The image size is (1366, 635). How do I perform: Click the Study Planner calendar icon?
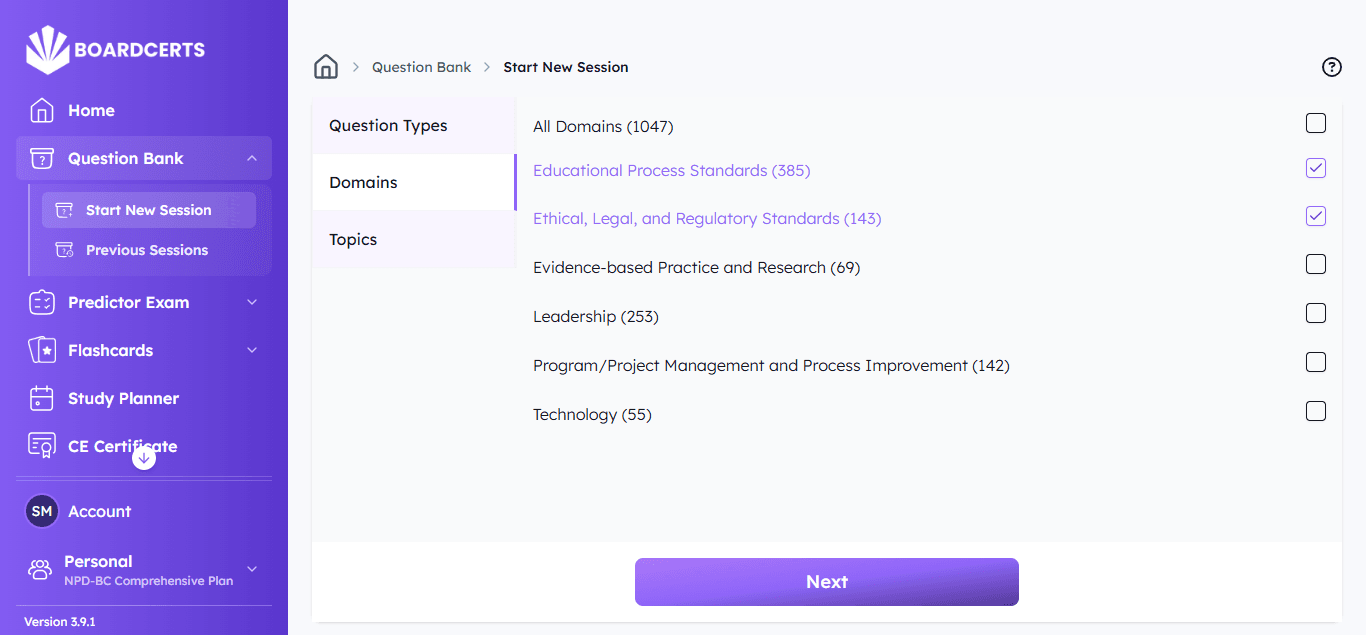point(42,398)
